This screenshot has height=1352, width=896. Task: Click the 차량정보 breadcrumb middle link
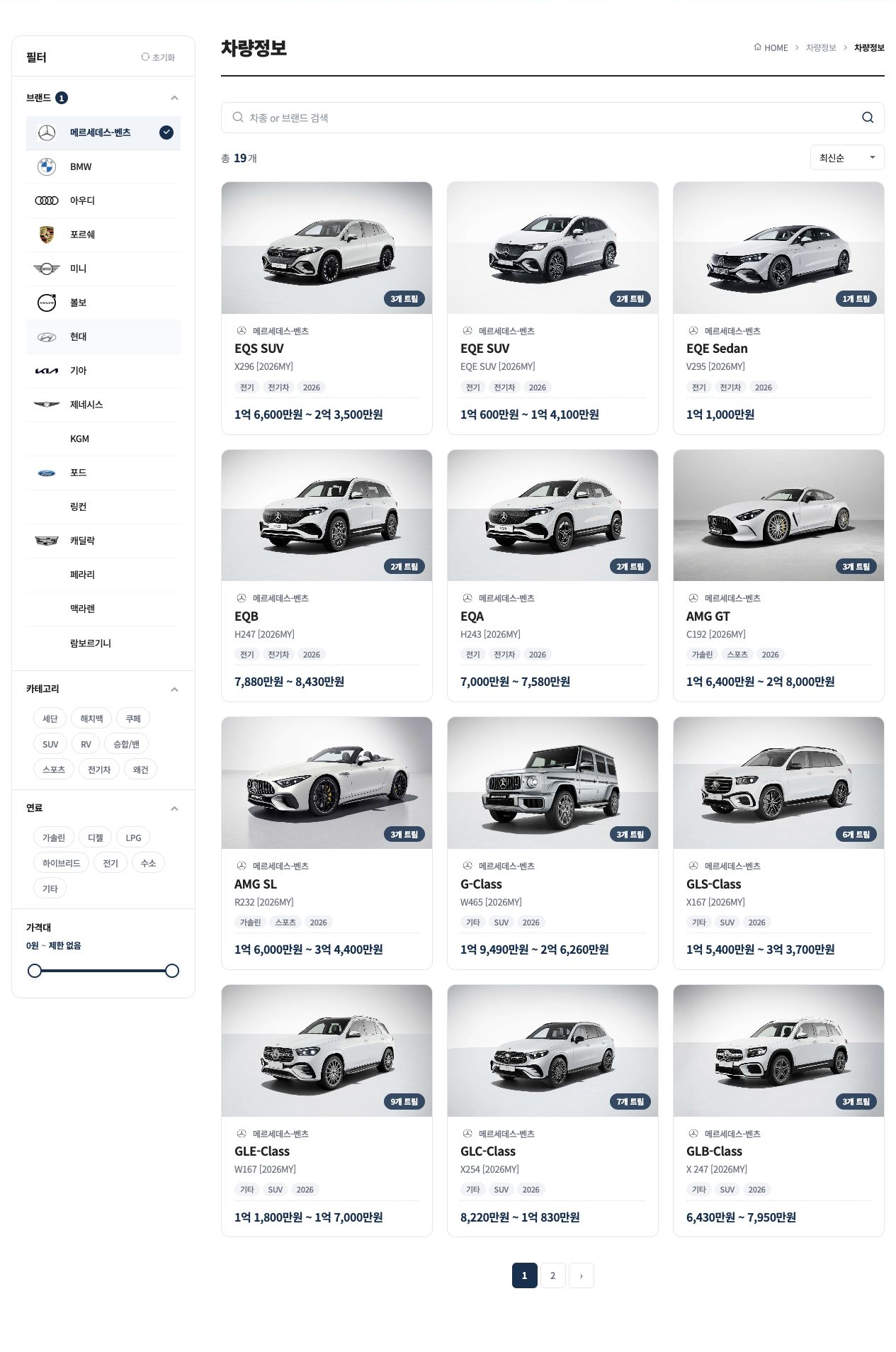[x=821, y=47]
